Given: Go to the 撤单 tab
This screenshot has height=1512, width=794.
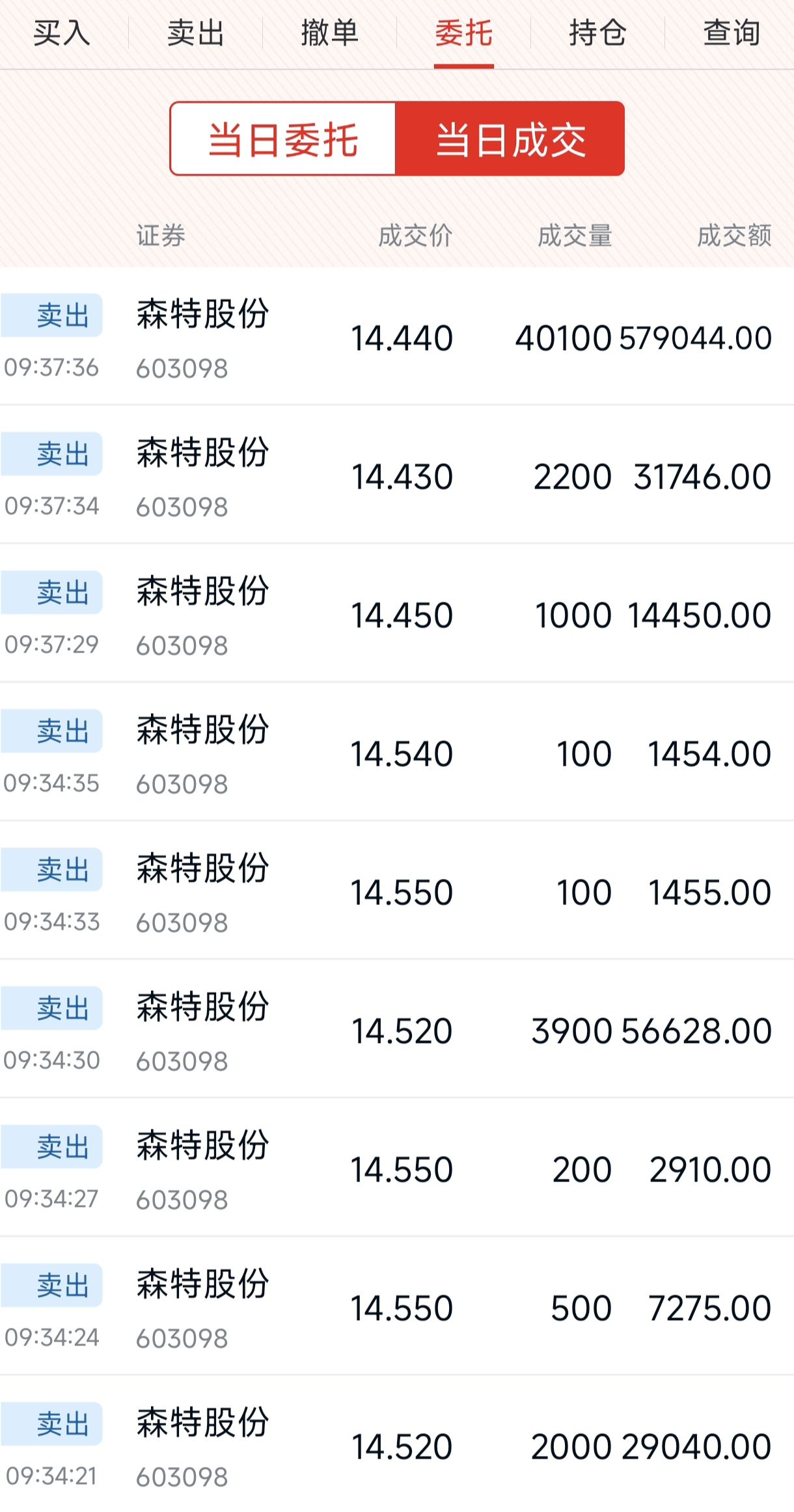Looking at the screenshot, I should tap(329, 33).
